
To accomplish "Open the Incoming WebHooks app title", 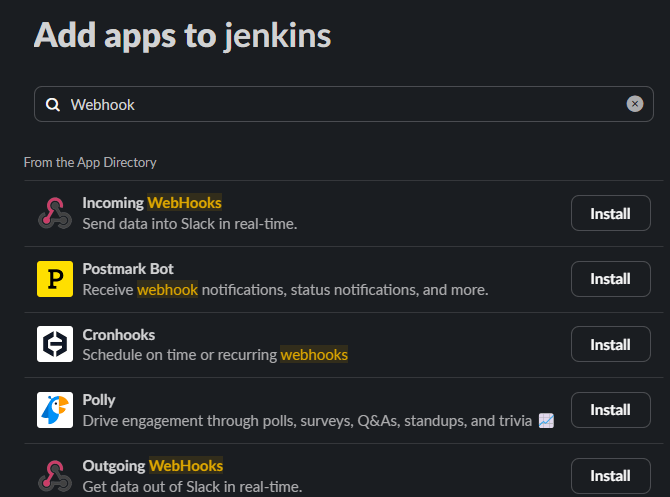I will pyautogui.click(x=152, y=202).
